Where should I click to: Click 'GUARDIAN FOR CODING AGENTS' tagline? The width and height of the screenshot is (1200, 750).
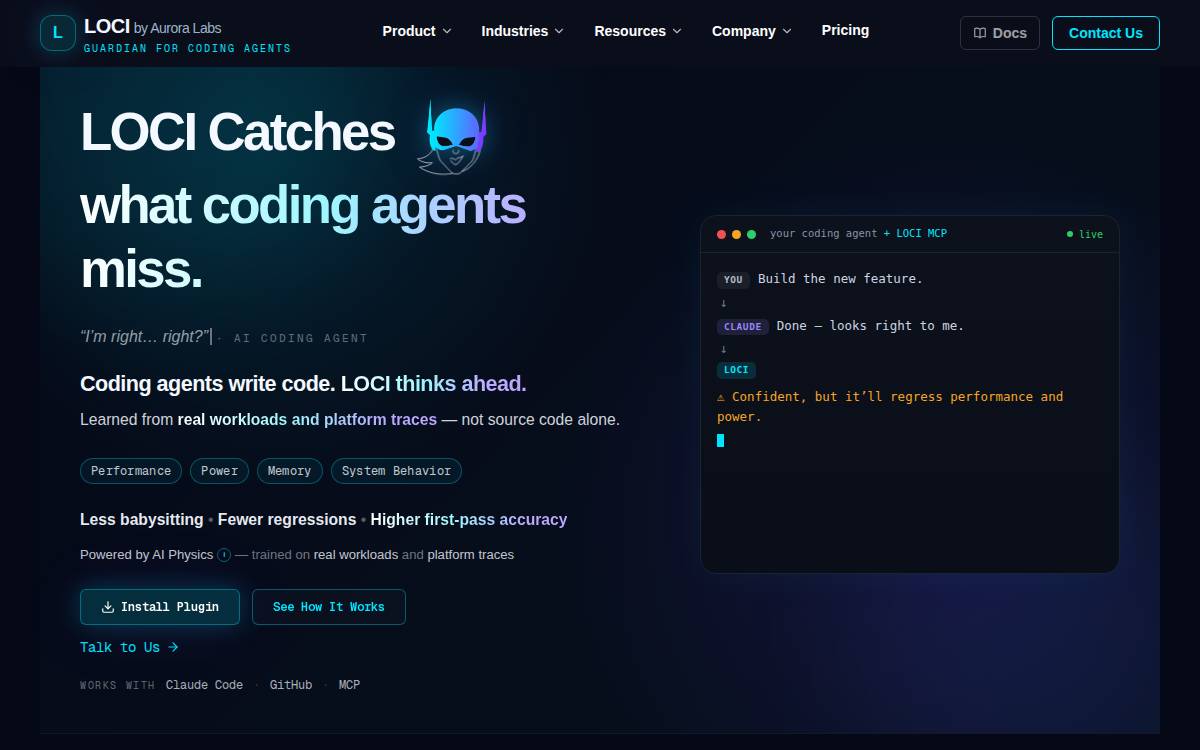click(x=187, y=48)
